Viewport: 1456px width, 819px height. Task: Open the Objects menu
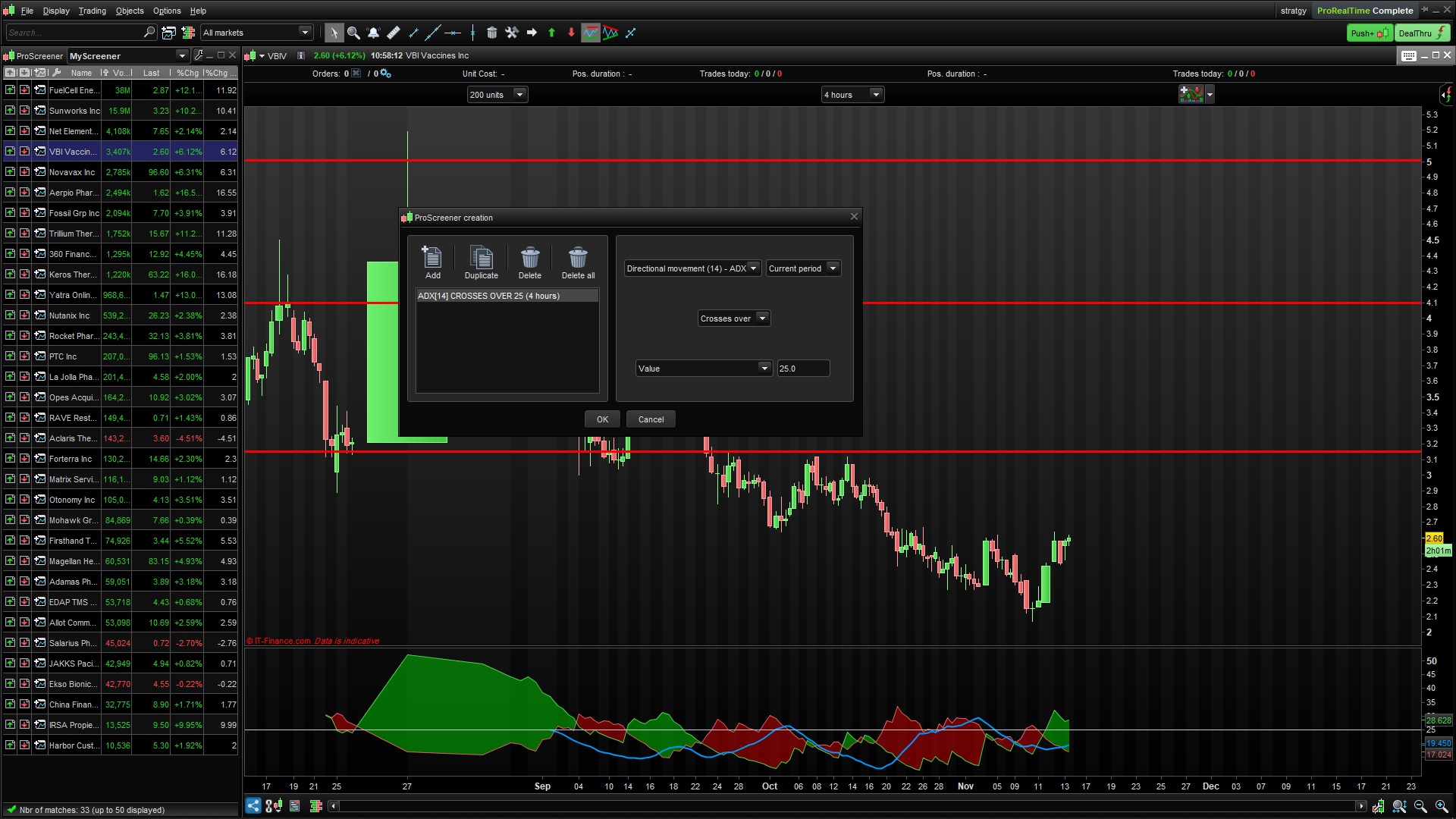pyautogui.click(x=130, y=11)
